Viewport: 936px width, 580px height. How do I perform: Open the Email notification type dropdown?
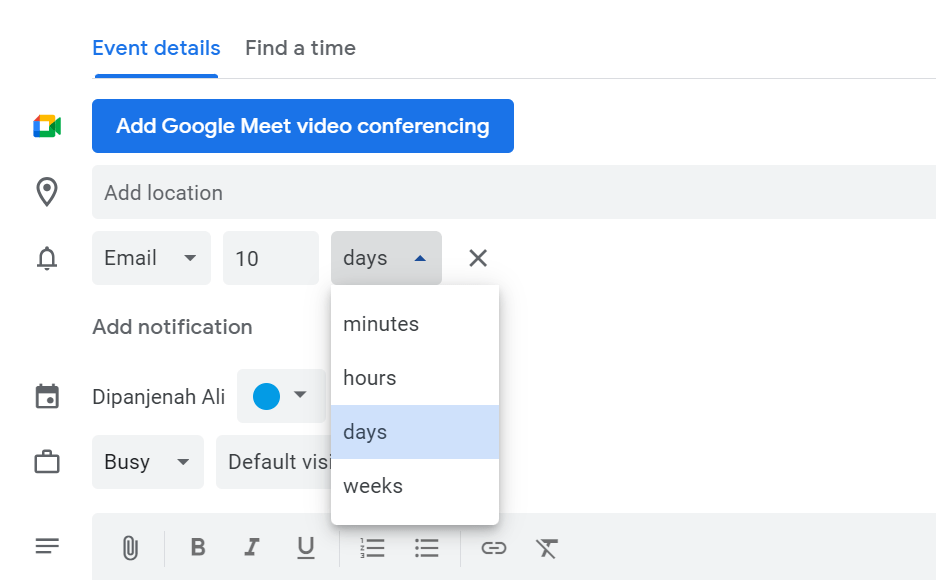(151, 258)
